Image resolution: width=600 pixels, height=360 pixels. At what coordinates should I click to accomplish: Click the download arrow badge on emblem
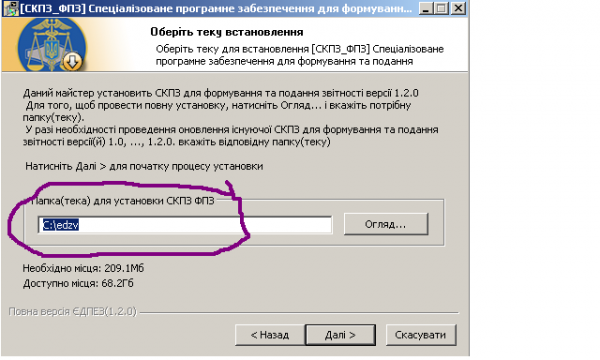[x=72, y=61]
